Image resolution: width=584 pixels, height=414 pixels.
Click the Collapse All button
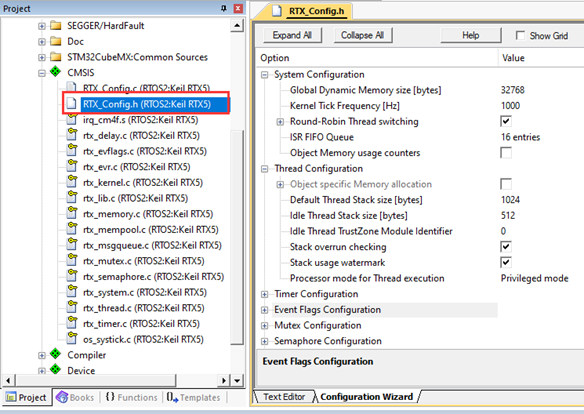tap(362, 35)
